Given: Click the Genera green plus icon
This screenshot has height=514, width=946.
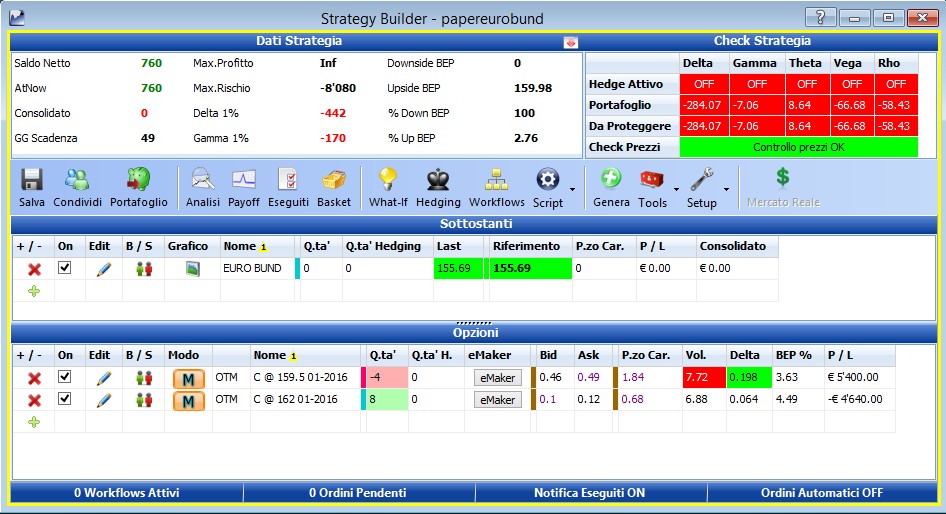Looking at the screenshot, I should pyautogui.click(x=611, y=188).
